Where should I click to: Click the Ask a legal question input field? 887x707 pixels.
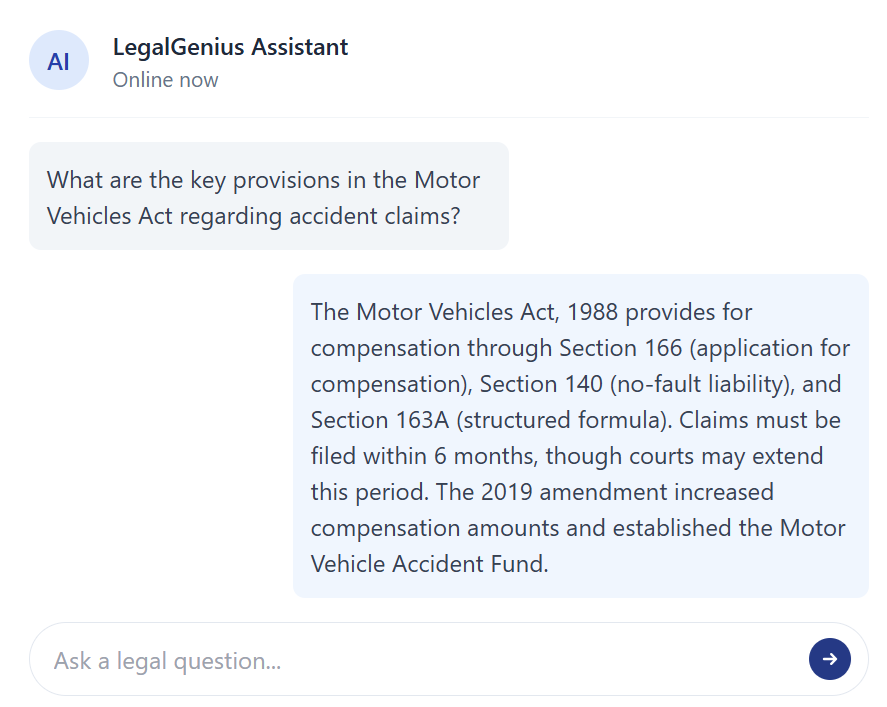pos(400,659)
